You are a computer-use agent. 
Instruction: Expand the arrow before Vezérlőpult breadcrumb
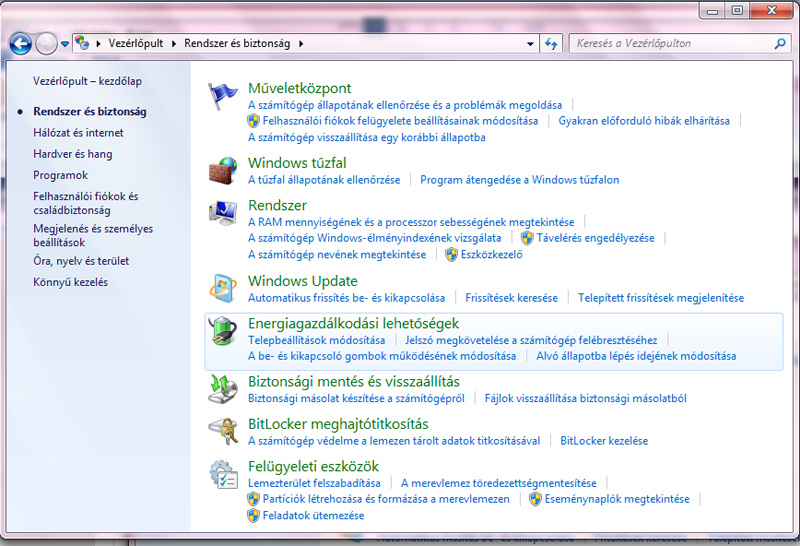coord(98,44)
